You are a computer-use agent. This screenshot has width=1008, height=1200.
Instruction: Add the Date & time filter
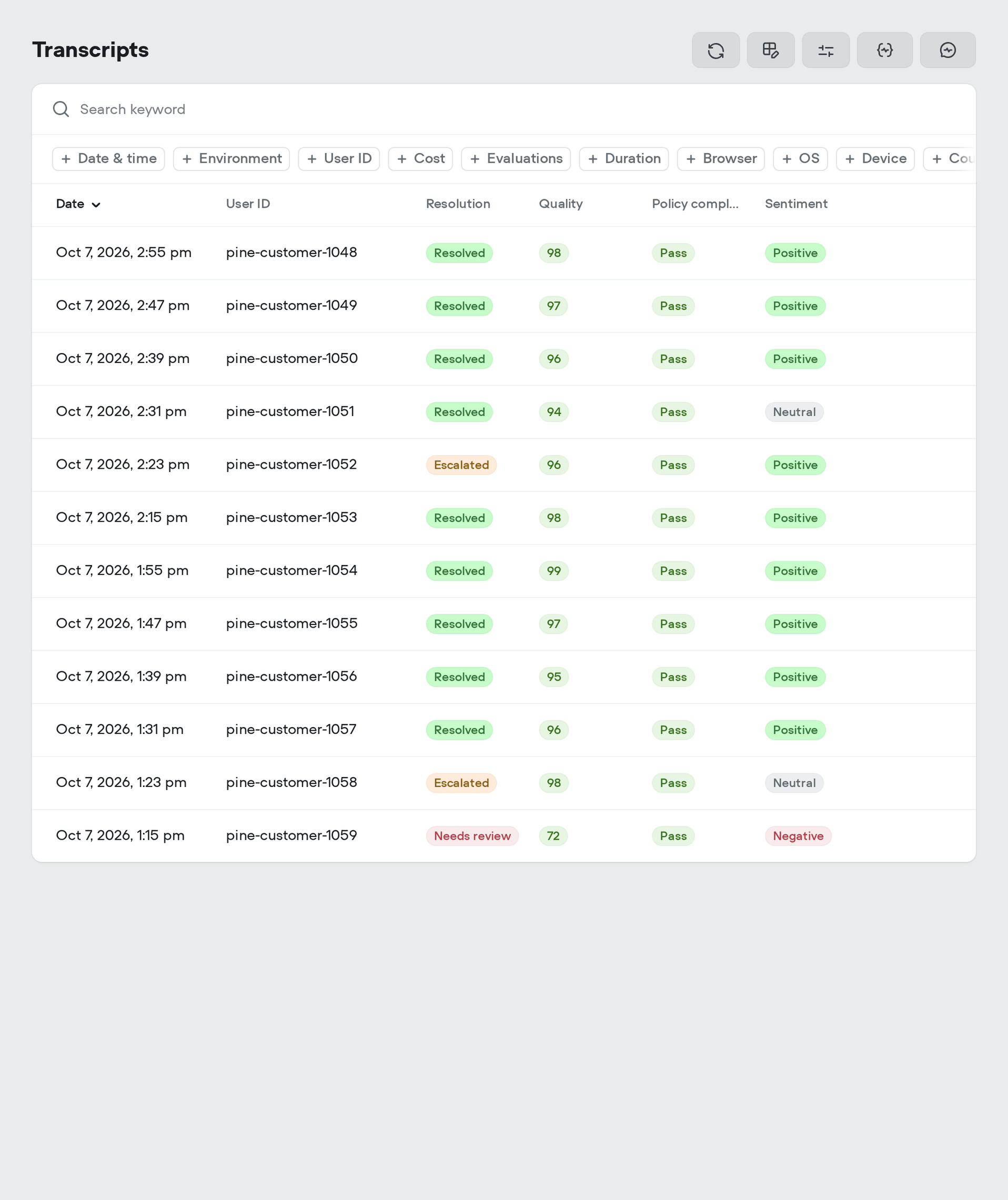[108, 159]
